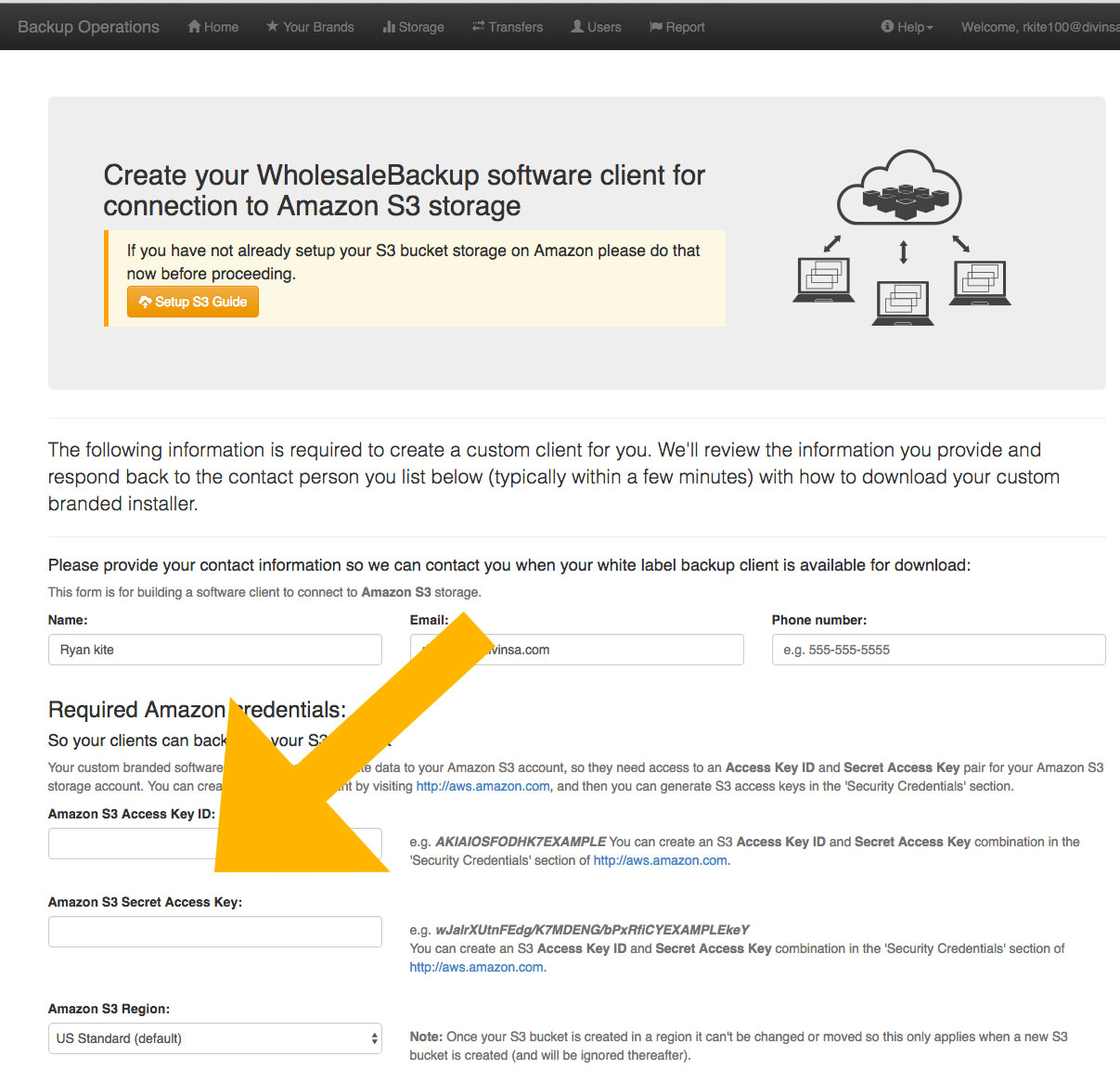Open Your Brands star menu item
Image resolution: width=1120 pixels, height=1082 pixels.
point(310,27)
